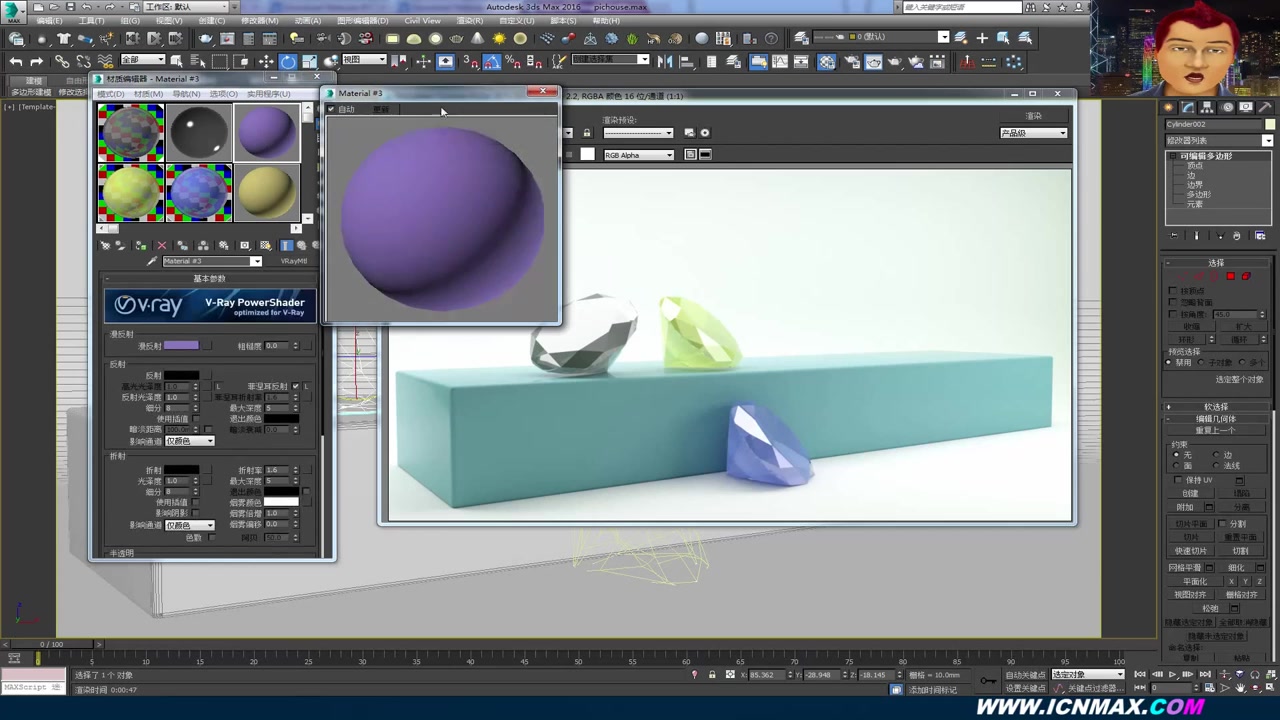
Task: Click the 3ds Max application logo button
Action: pyautogui.click(x=14, y=10)
